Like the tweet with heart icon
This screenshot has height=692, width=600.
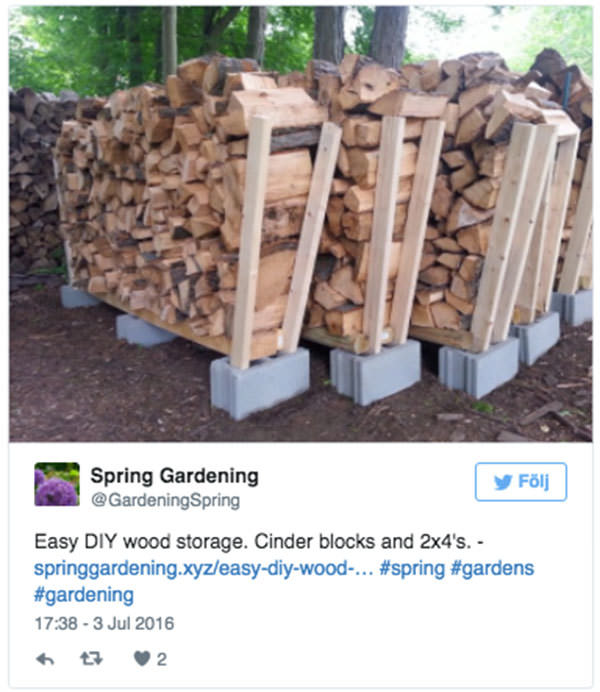[x=142, y=659]
